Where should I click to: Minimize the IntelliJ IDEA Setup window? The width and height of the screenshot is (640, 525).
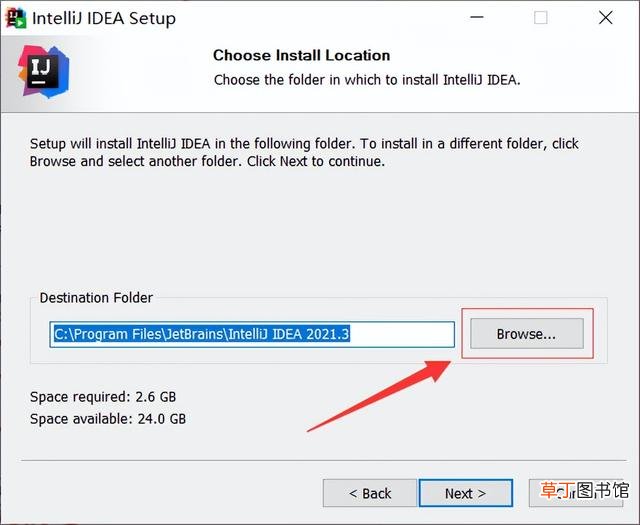[477, 18]
